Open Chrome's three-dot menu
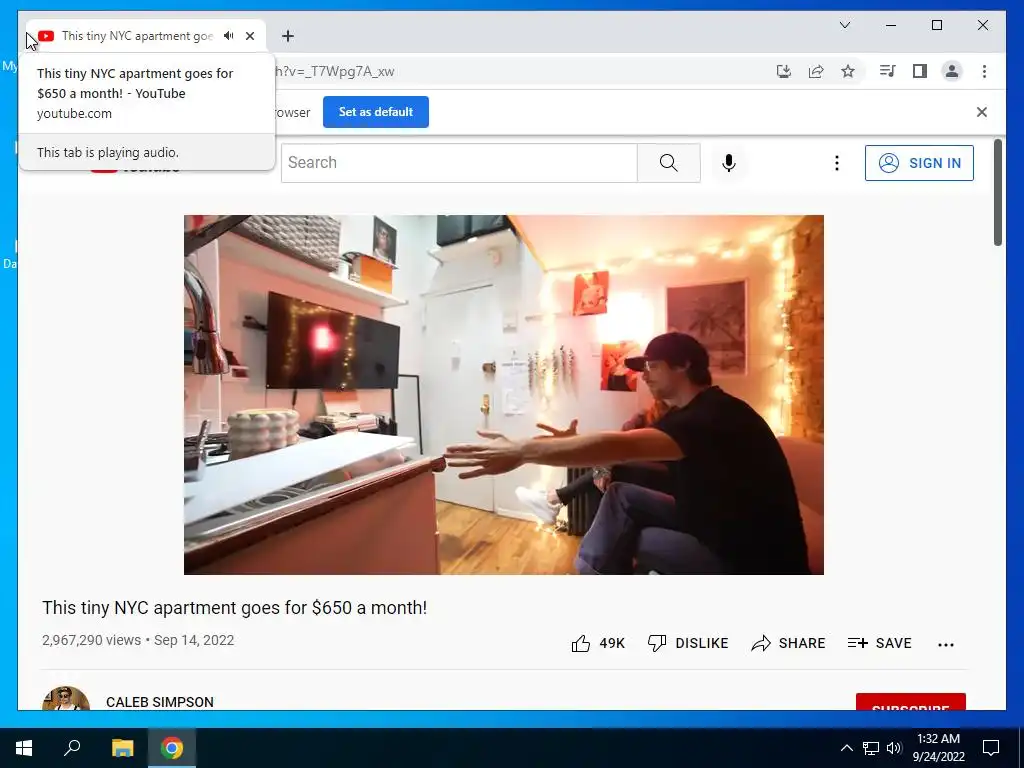The height and width of the screenshot is (768, 1024). [x=984, y=71]
